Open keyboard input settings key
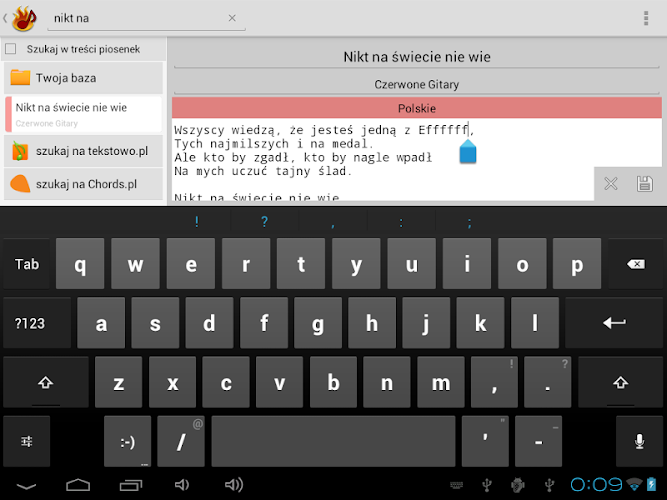The height and width of the screenshot is (500, 667). (27, 441)
